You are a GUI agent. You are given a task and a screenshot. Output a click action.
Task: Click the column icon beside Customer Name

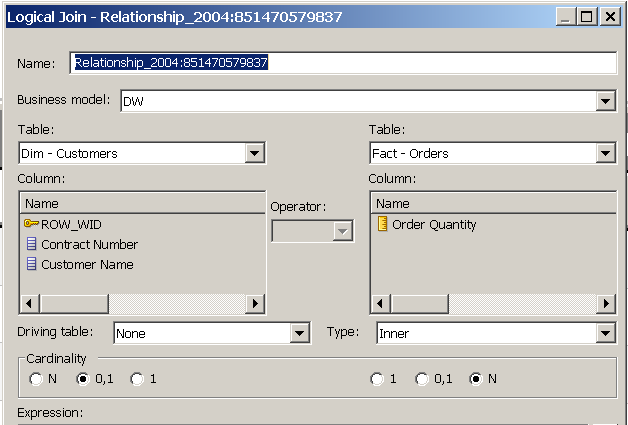tap(31, 264)
